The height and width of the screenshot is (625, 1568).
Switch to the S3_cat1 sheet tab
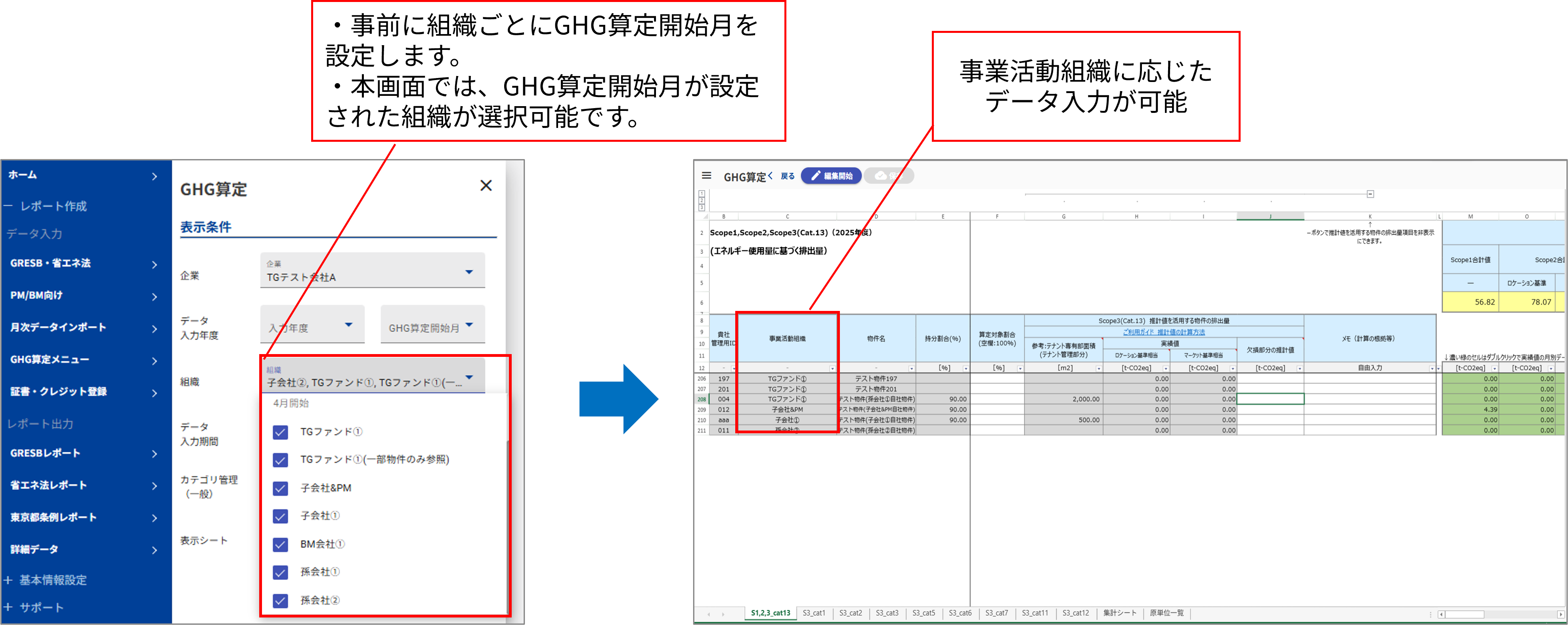(x=814, y=613)
